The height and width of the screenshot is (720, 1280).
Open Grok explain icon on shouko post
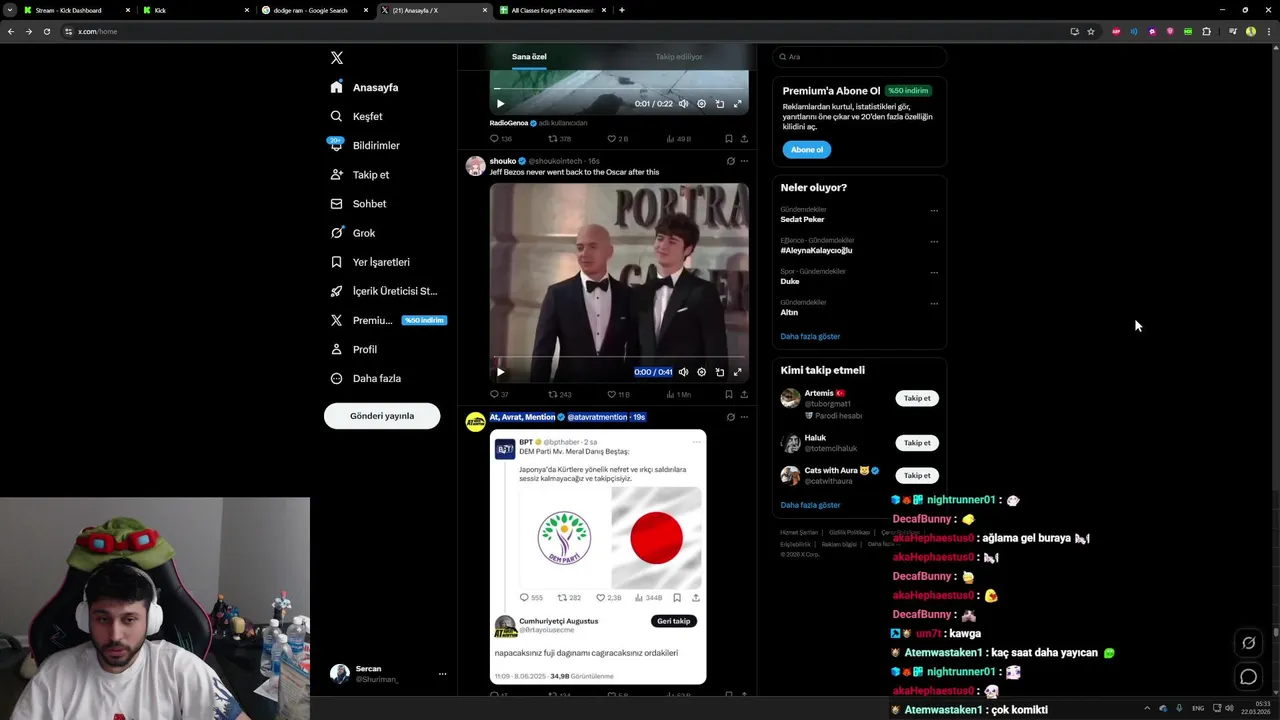[731, 161]
